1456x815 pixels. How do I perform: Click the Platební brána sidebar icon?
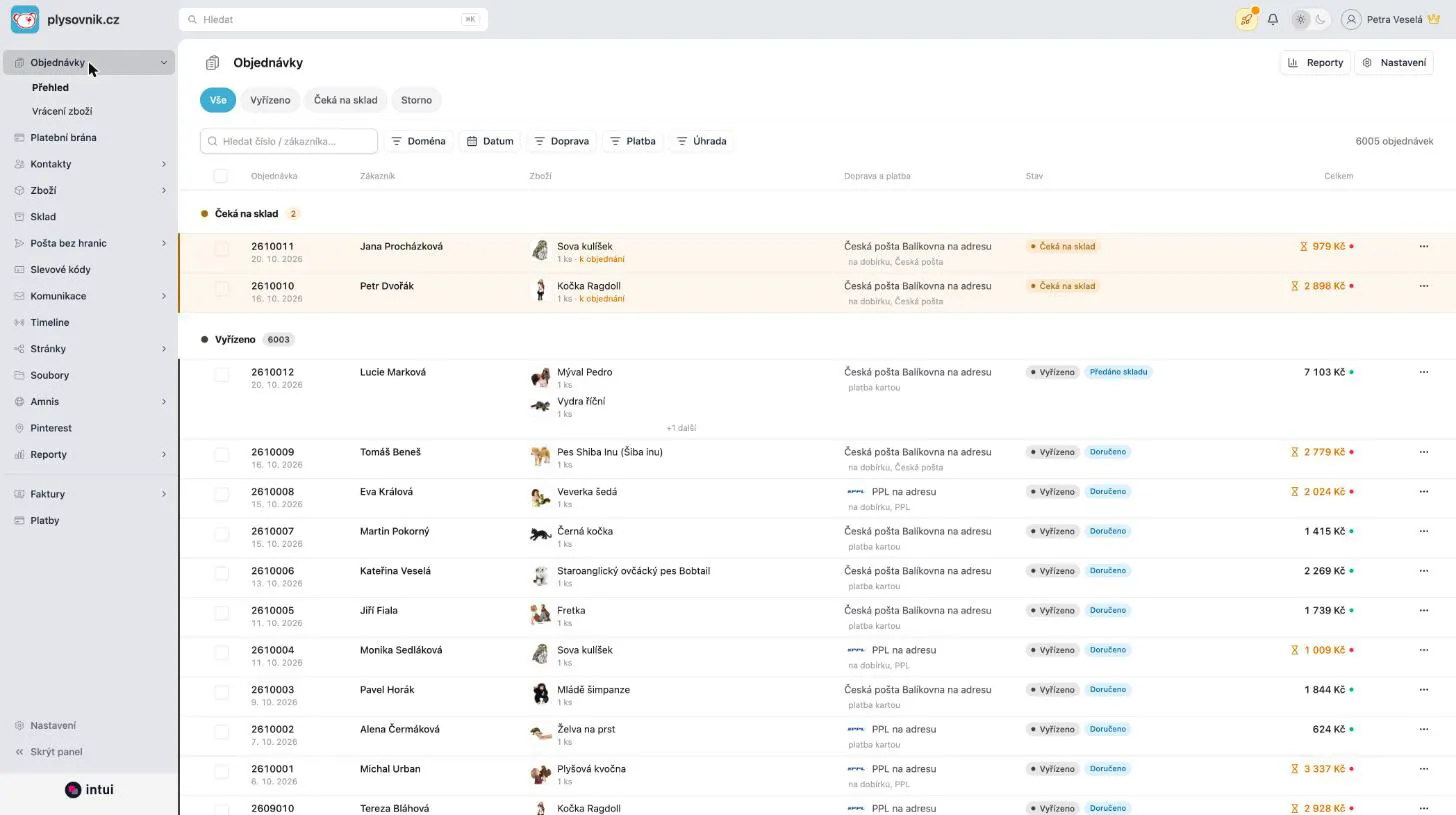[x=19, y=138]
